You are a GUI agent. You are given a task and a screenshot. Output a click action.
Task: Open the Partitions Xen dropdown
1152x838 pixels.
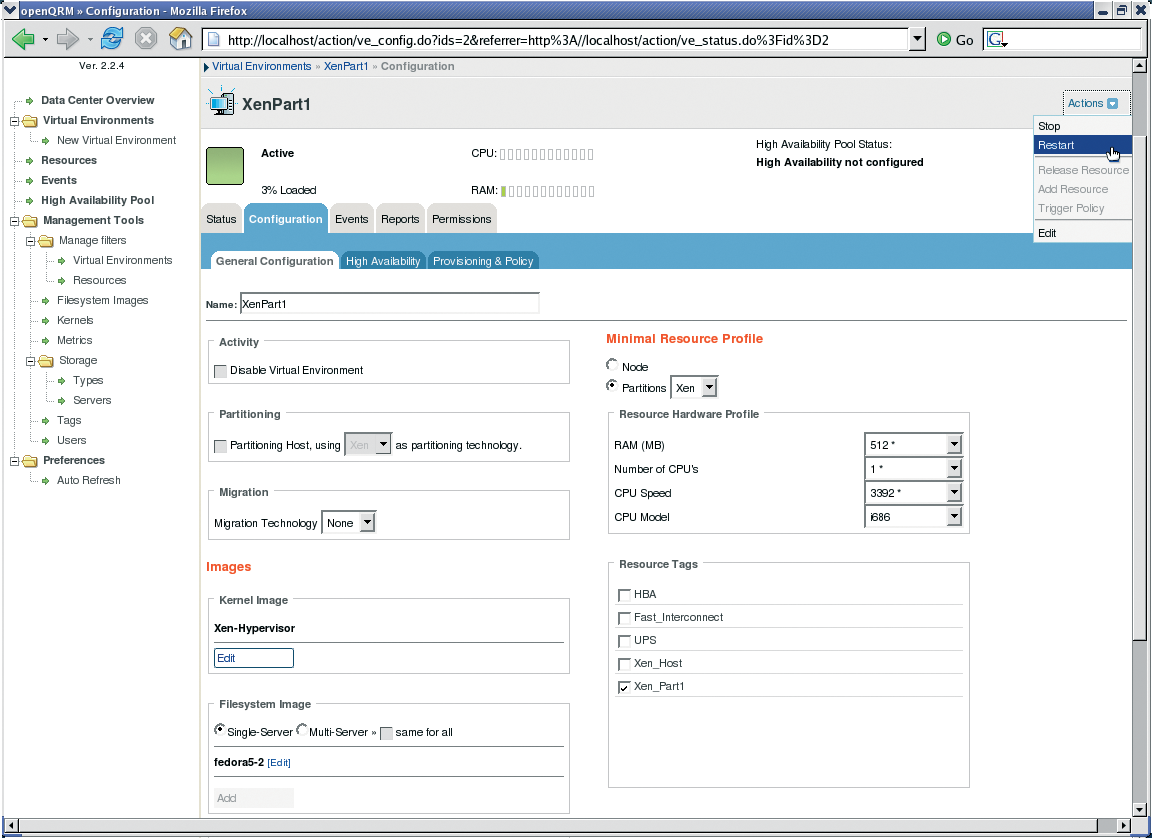click(x=694, y=388)
